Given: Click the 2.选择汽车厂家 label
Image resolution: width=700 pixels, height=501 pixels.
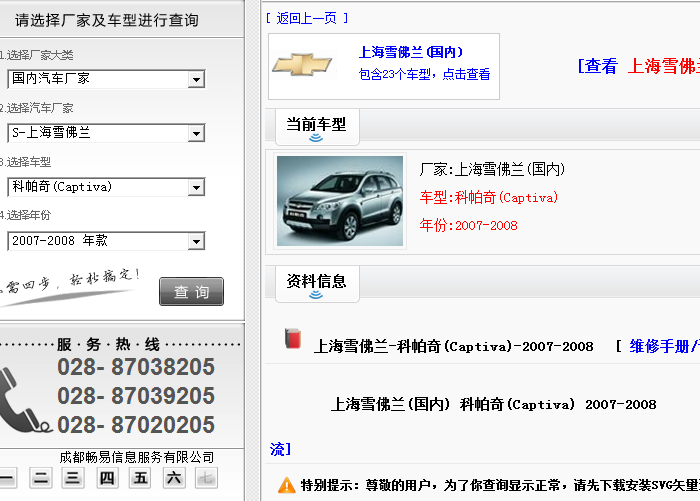Looking at the screenshot, I should point(36,108).
